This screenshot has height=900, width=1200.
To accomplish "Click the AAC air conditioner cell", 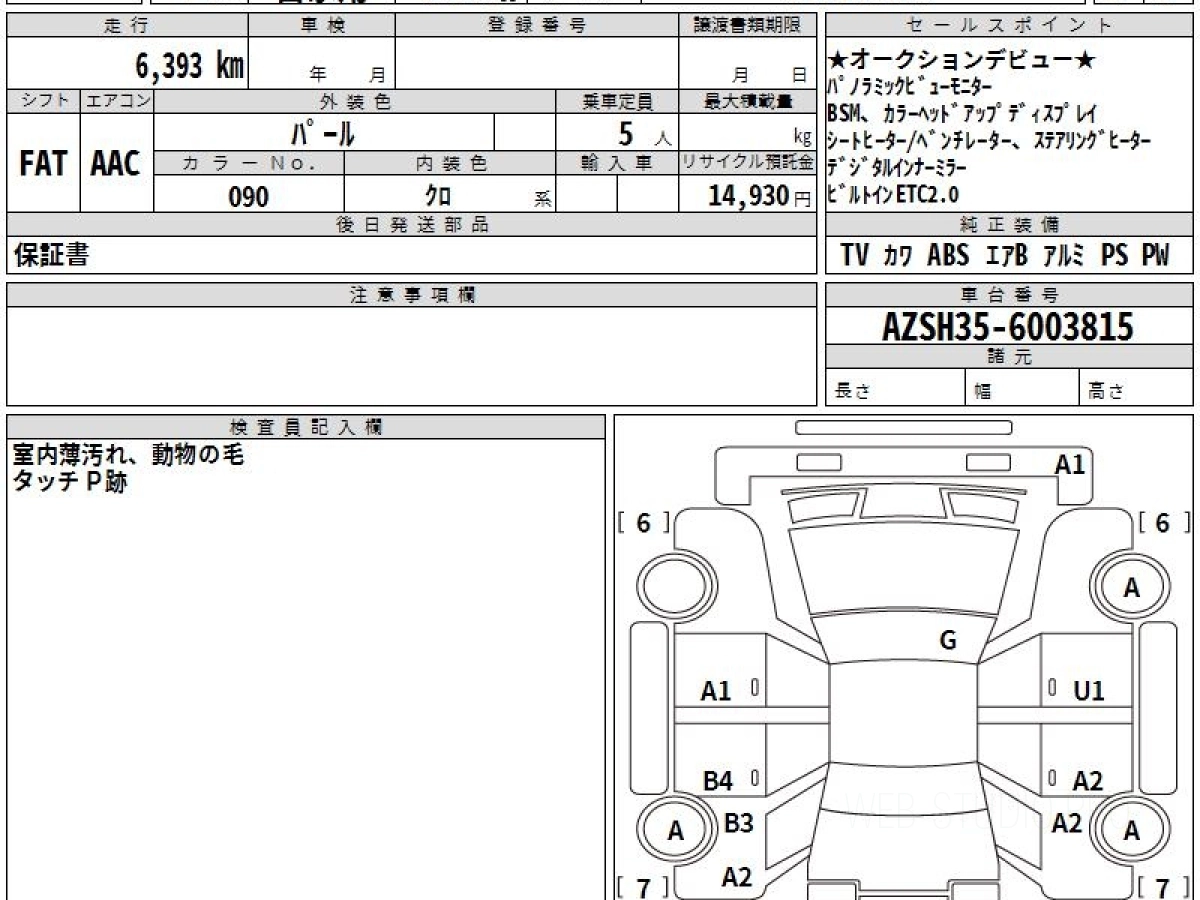I will coord(116,164).
